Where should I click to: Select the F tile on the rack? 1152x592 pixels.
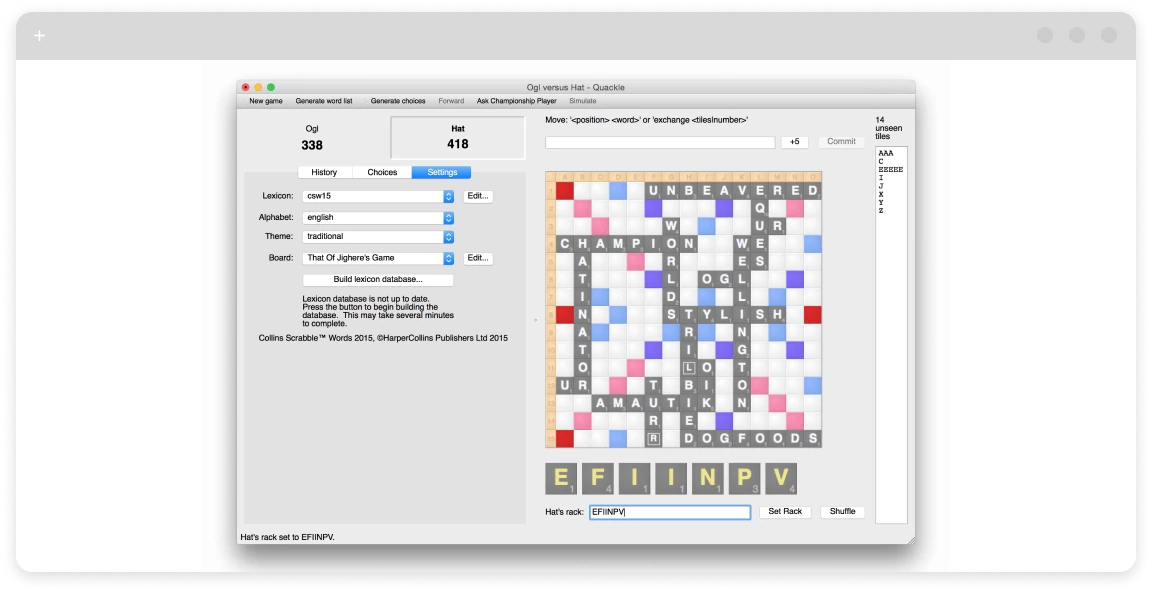(x=598, y=478)
